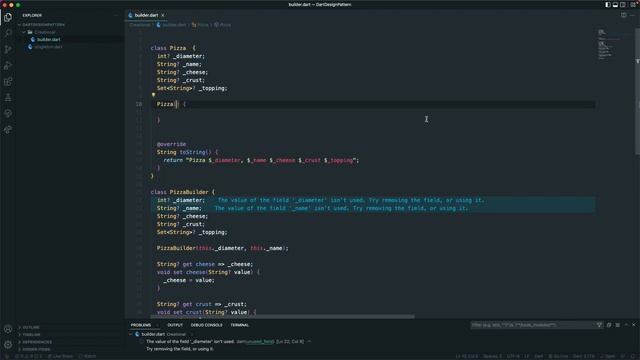Screen dimensions: 640x360
Task: Switch to the PROBLEMS panel tab
Action: point(141,325)
